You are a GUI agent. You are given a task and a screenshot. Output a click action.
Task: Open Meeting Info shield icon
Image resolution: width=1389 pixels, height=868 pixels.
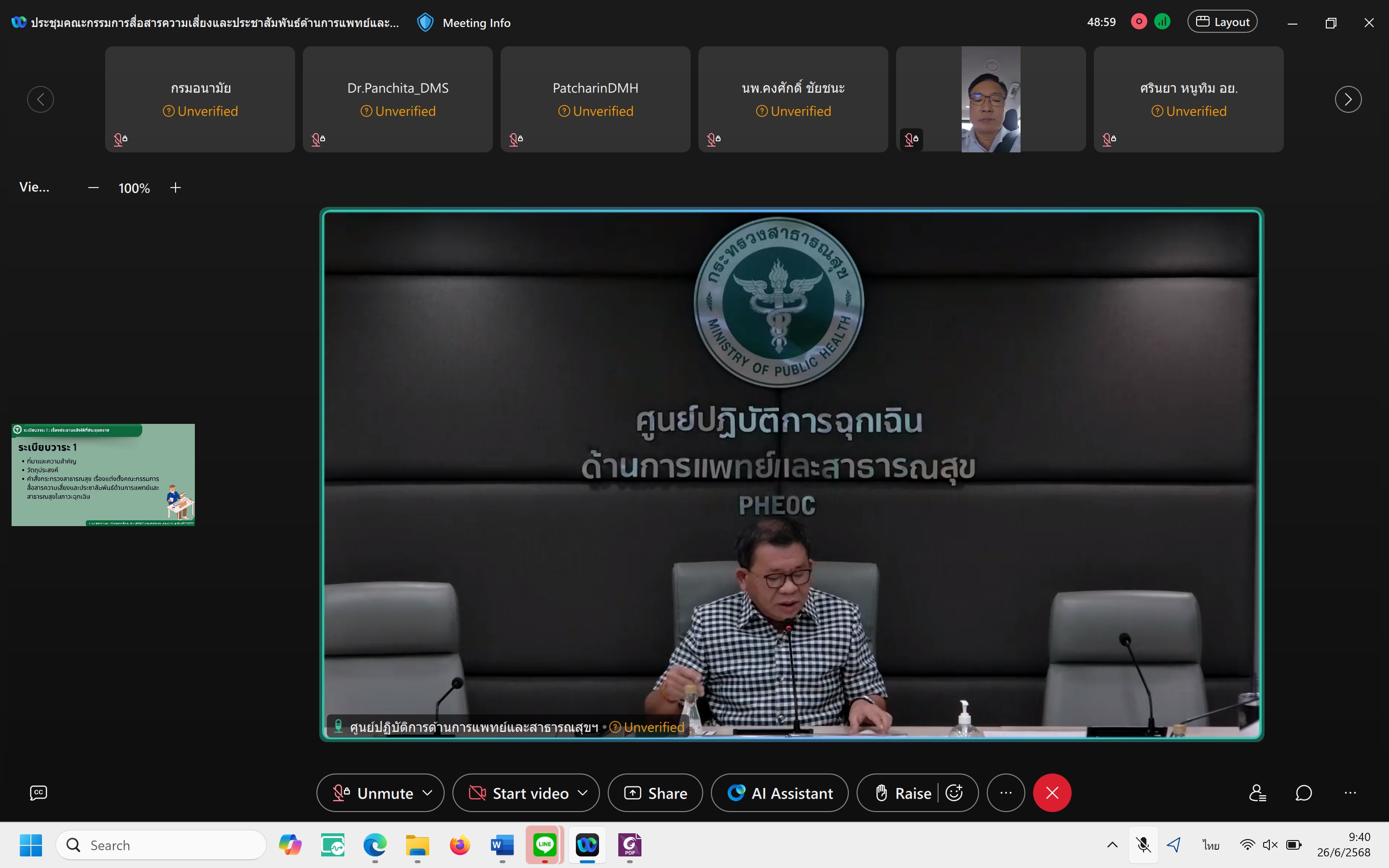(x=425, y=22)
